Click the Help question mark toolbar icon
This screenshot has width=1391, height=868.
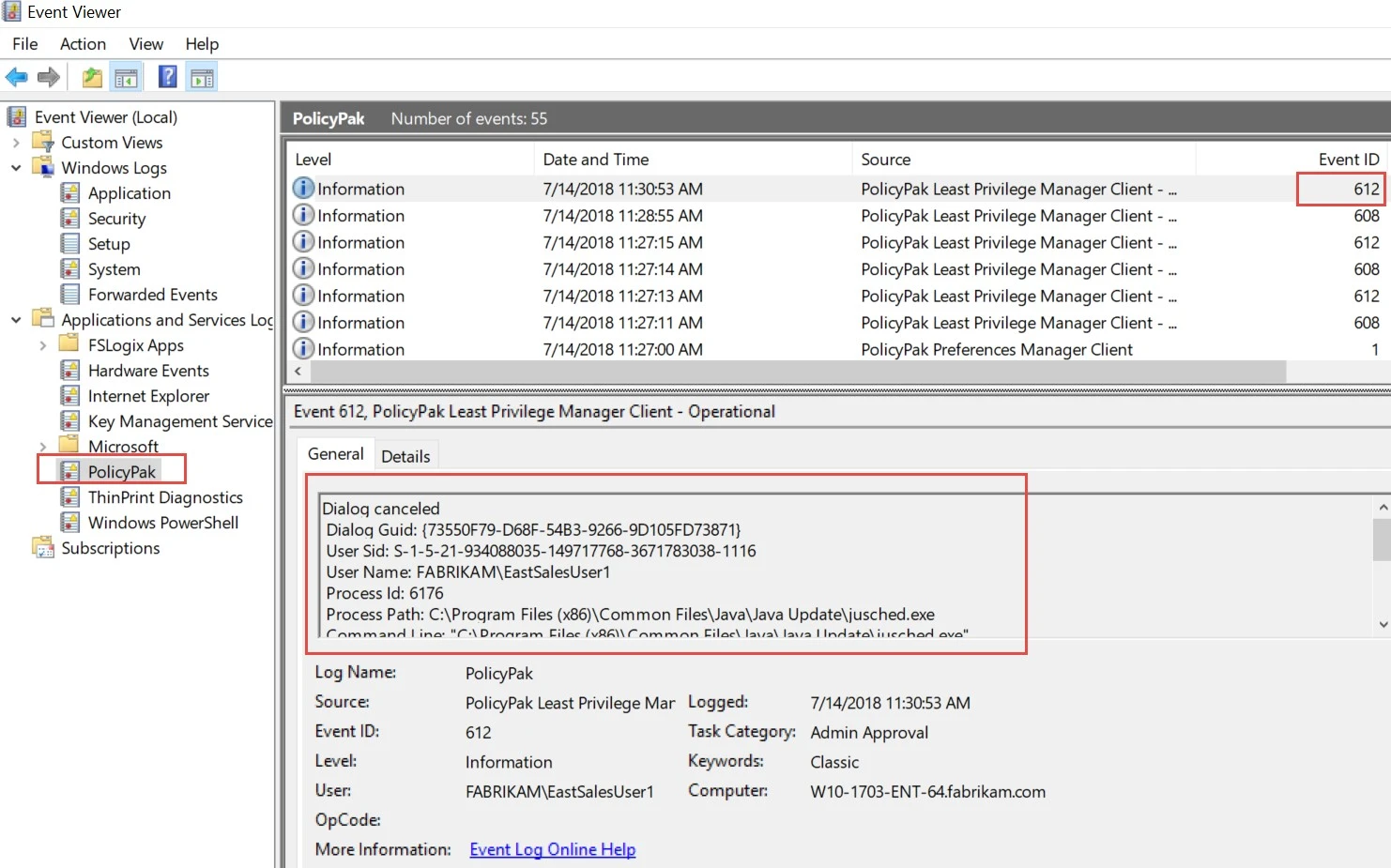coord(166,76)
